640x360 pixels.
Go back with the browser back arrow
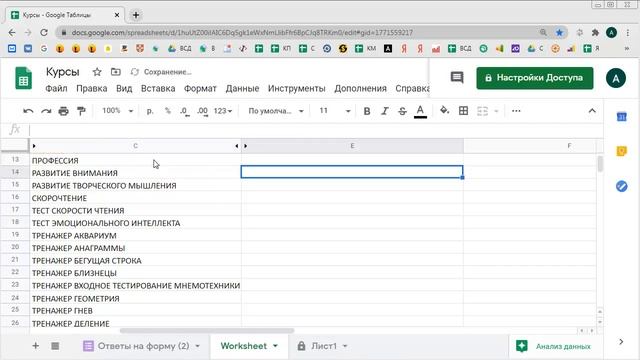pyautogui.click(x=12, y=32)
